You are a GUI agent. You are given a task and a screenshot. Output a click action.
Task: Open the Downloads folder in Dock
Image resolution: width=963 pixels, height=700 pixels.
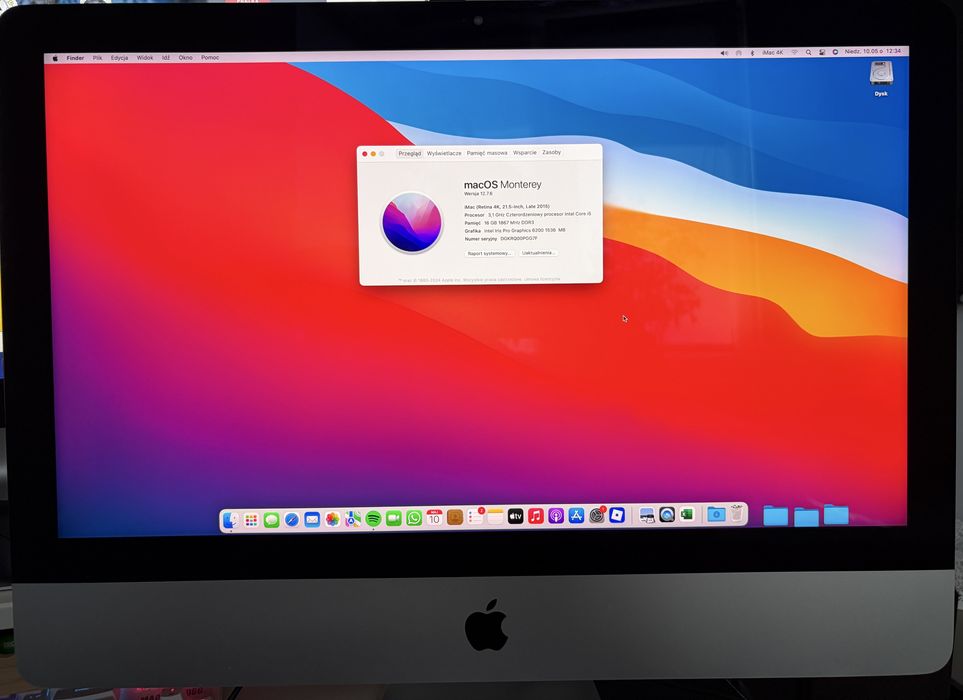(716, 514)
